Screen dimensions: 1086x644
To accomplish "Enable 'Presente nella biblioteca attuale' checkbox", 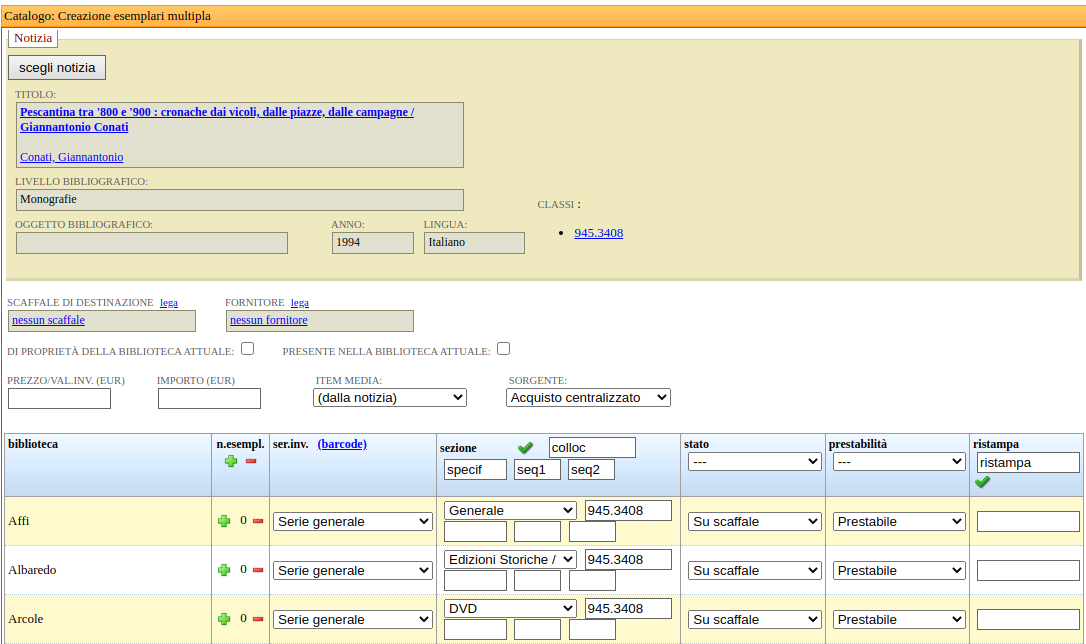I will pos(504,349).
